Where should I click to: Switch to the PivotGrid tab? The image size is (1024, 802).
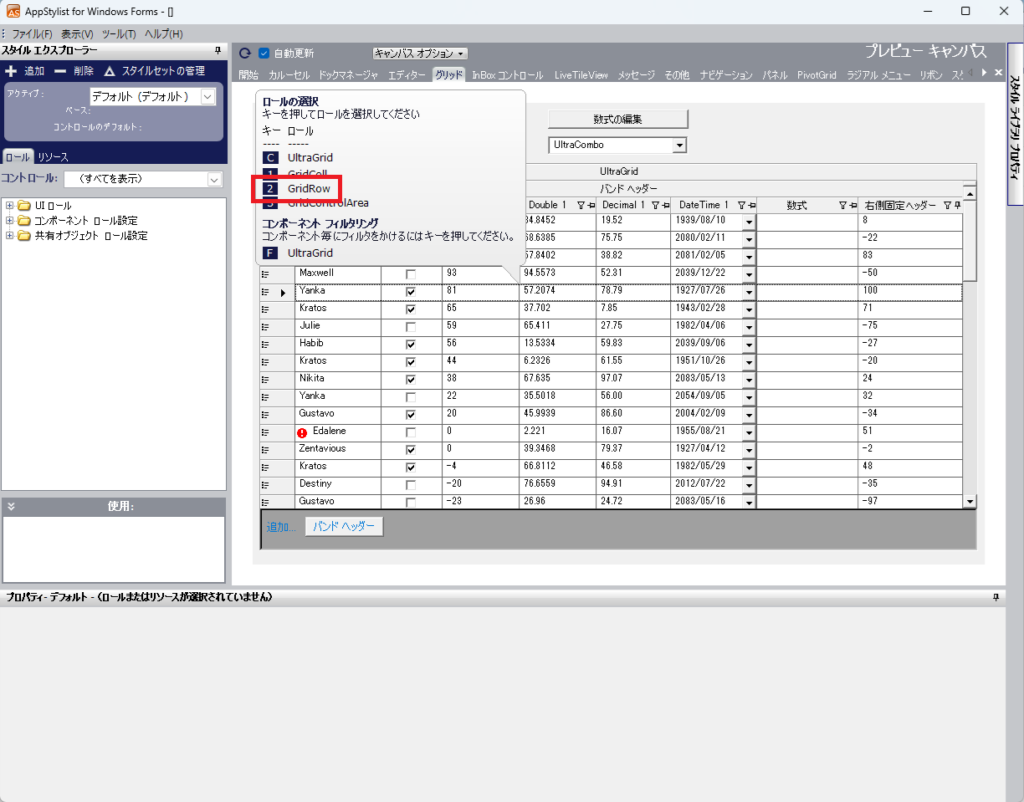816,75
